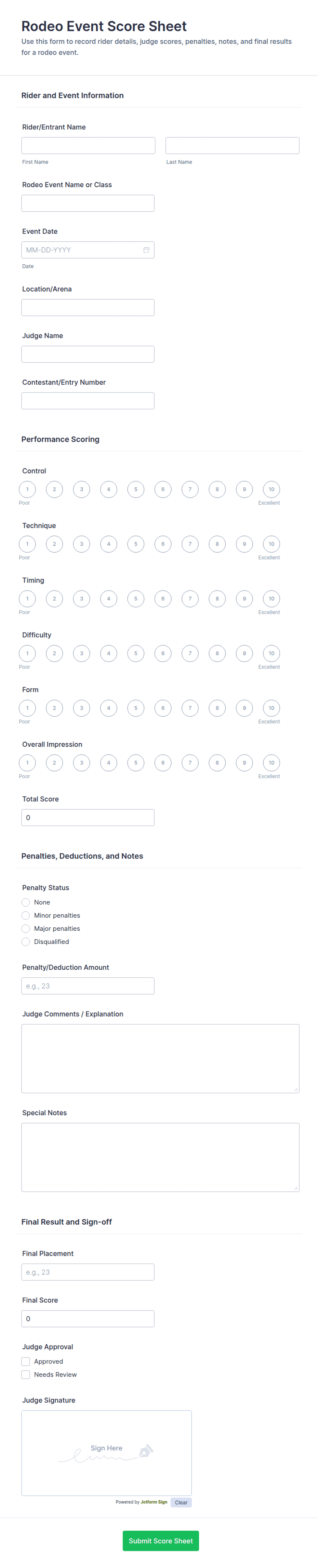Choose Minor penalties option

[x=26, y=916]
